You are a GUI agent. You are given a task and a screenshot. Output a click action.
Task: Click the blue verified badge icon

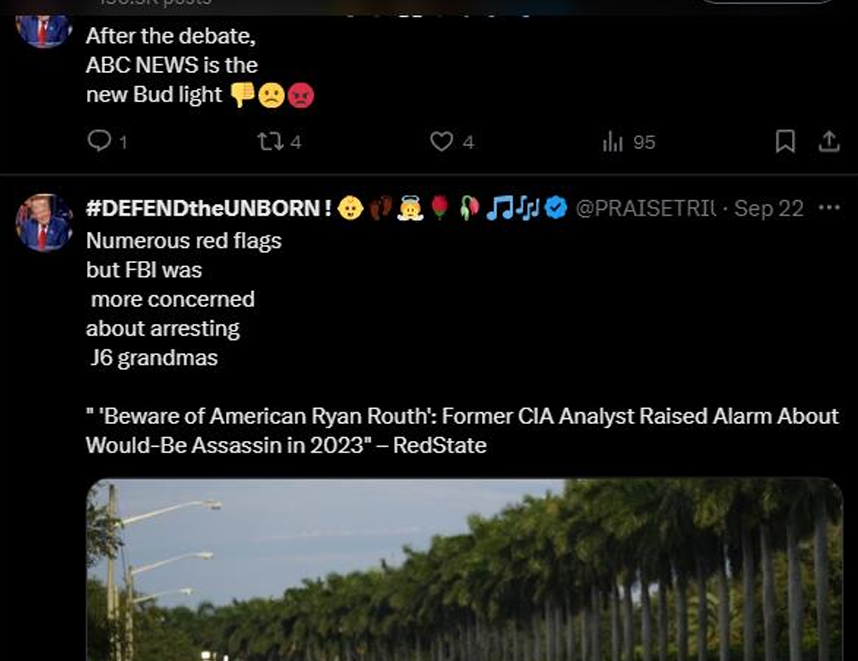coord(557,207)
